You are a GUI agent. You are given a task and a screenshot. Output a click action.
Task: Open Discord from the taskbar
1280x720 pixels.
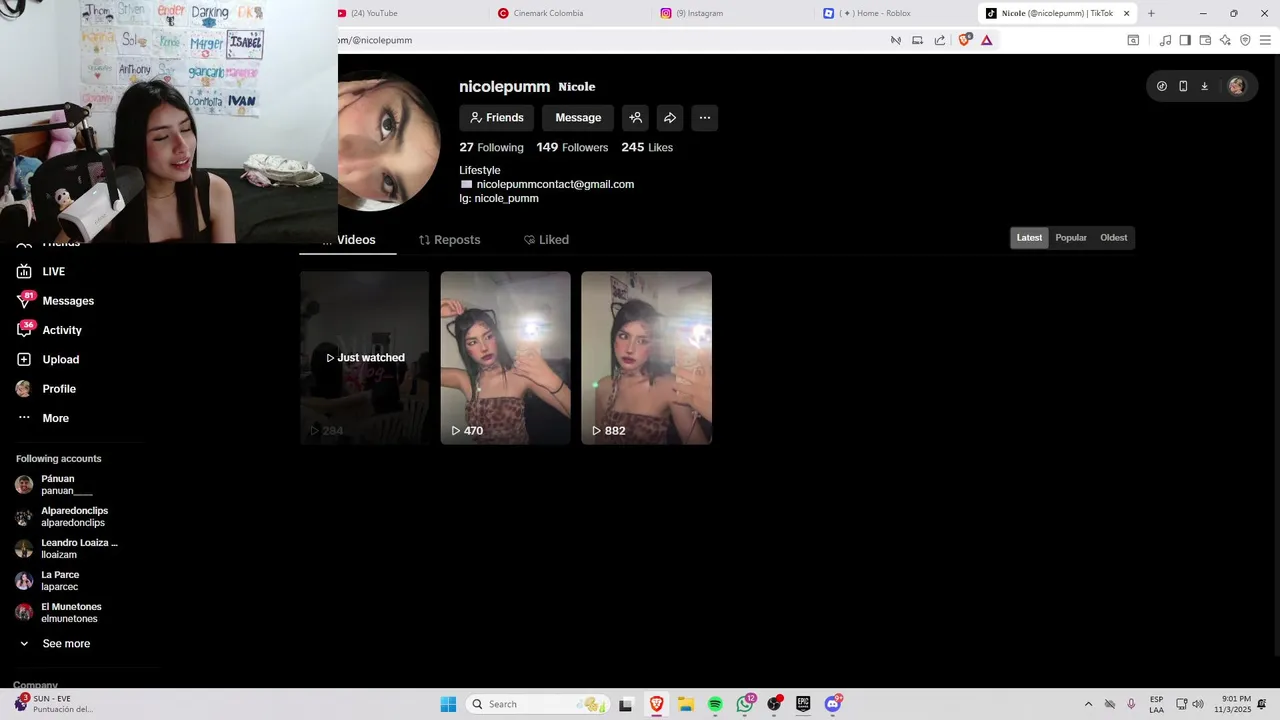coord(833,704)
